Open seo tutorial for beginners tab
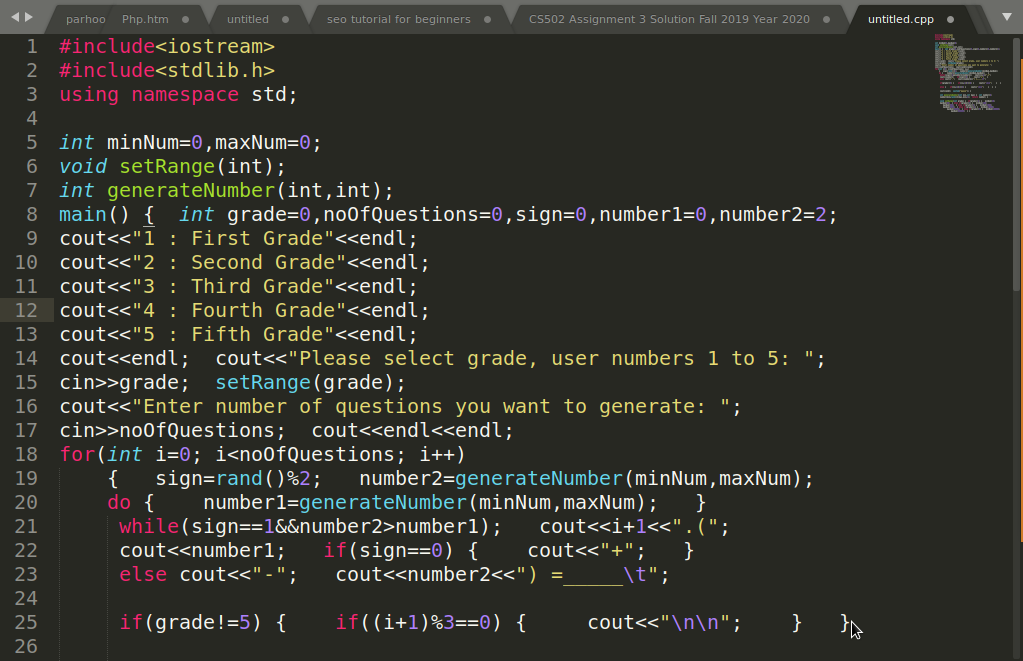Image resolution: width=1023 pixels, height=661 pixels. (399, 20)
